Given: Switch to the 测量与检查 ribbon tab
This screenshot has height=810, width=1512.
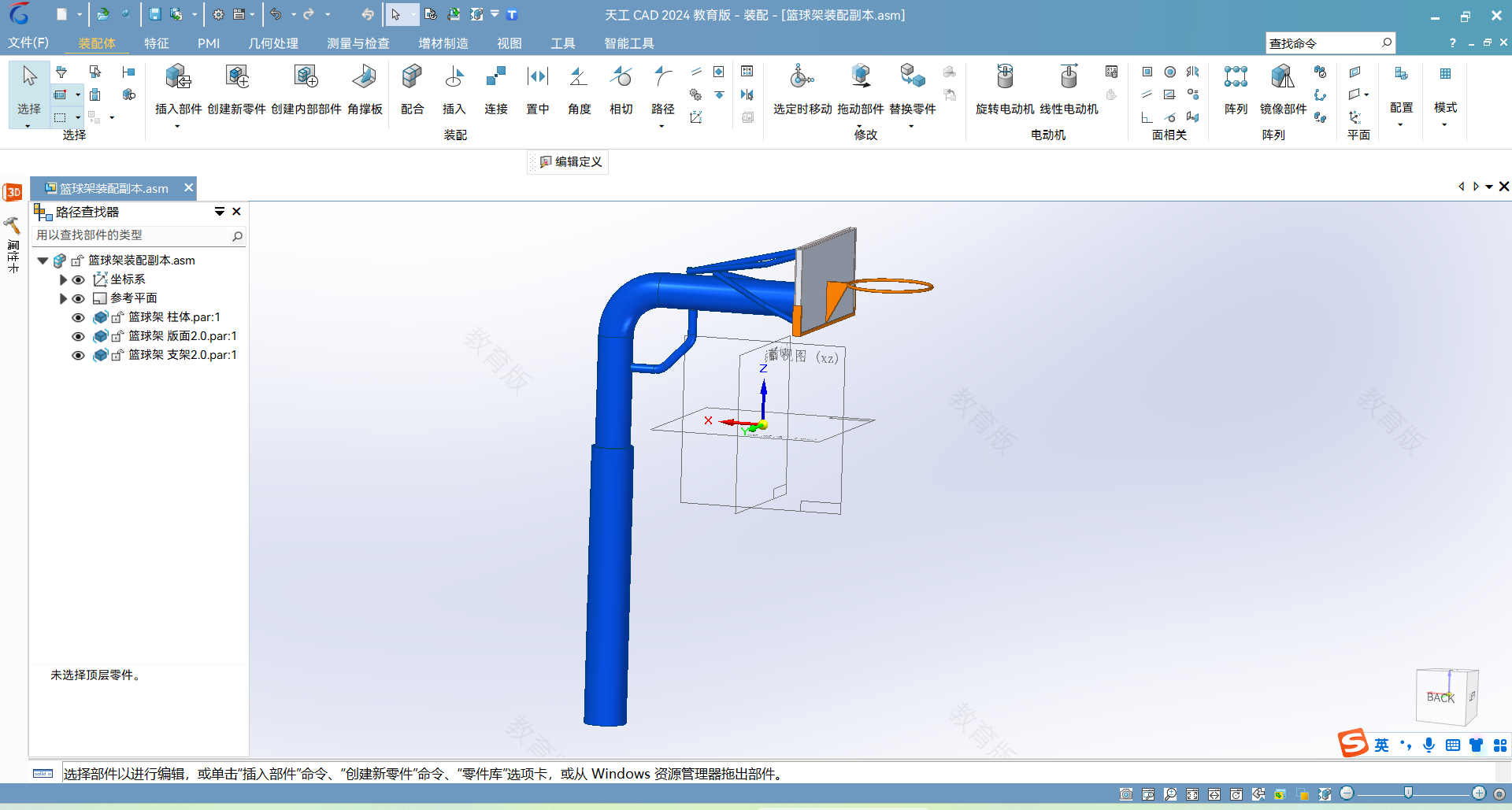Looking at the screenshot, I should pos(358,43).
